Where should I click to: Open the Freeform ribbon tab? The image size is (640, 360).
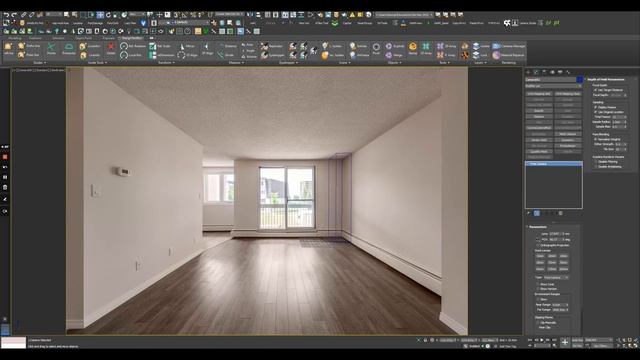pos(35,38)
